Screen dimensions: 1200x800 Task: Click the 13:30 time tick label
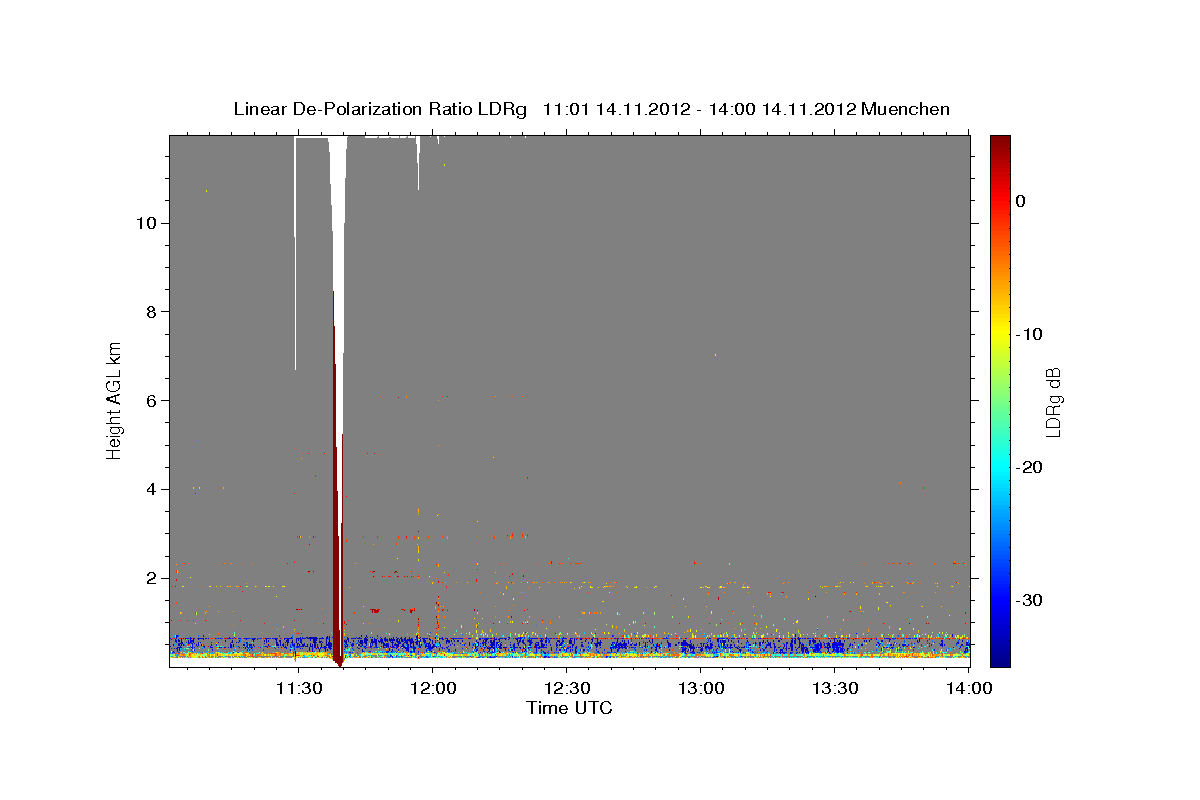[835, 688]
